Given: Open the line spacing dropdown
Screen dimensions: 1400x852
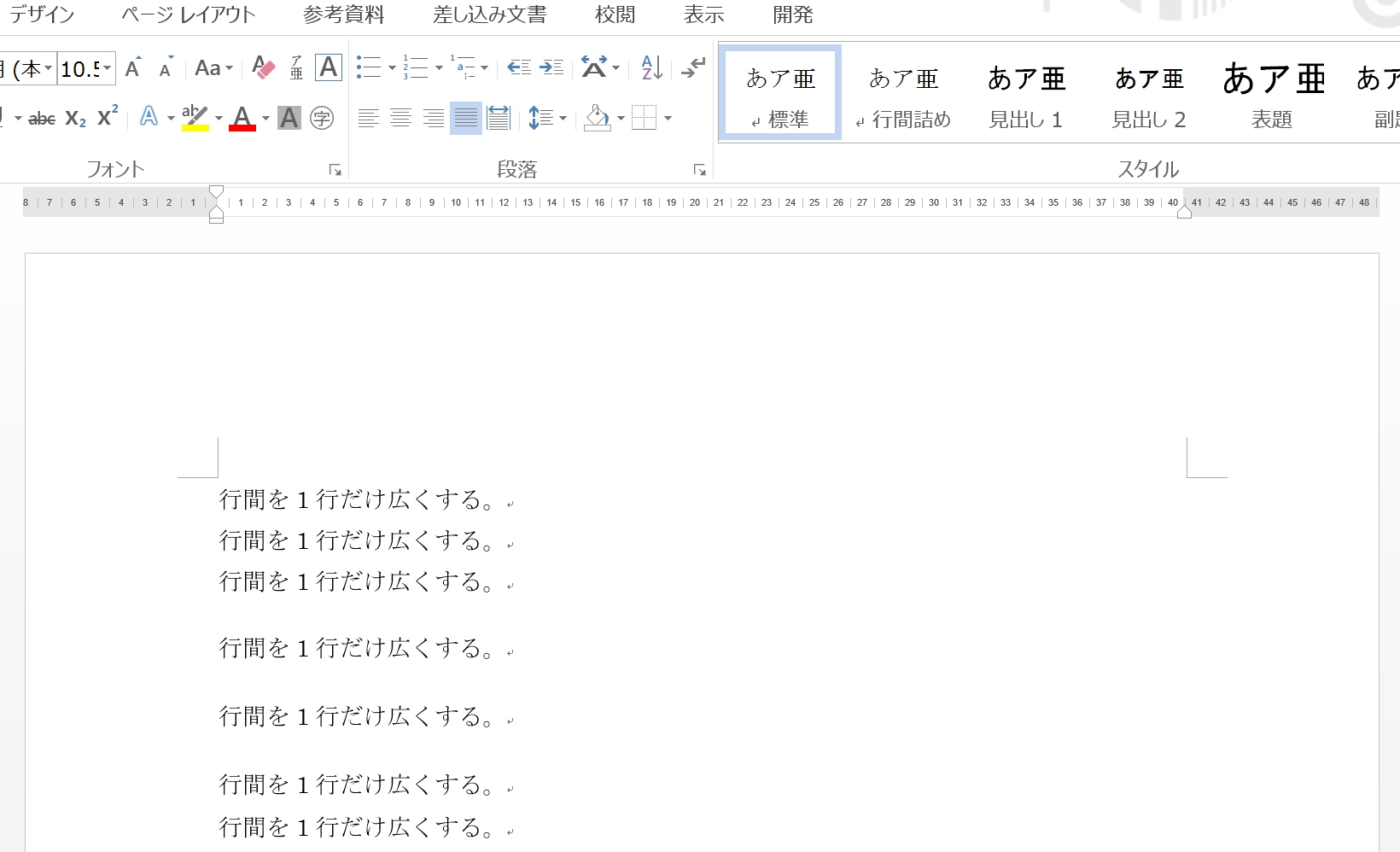Looking at the screenshot, I should (563, 118).
